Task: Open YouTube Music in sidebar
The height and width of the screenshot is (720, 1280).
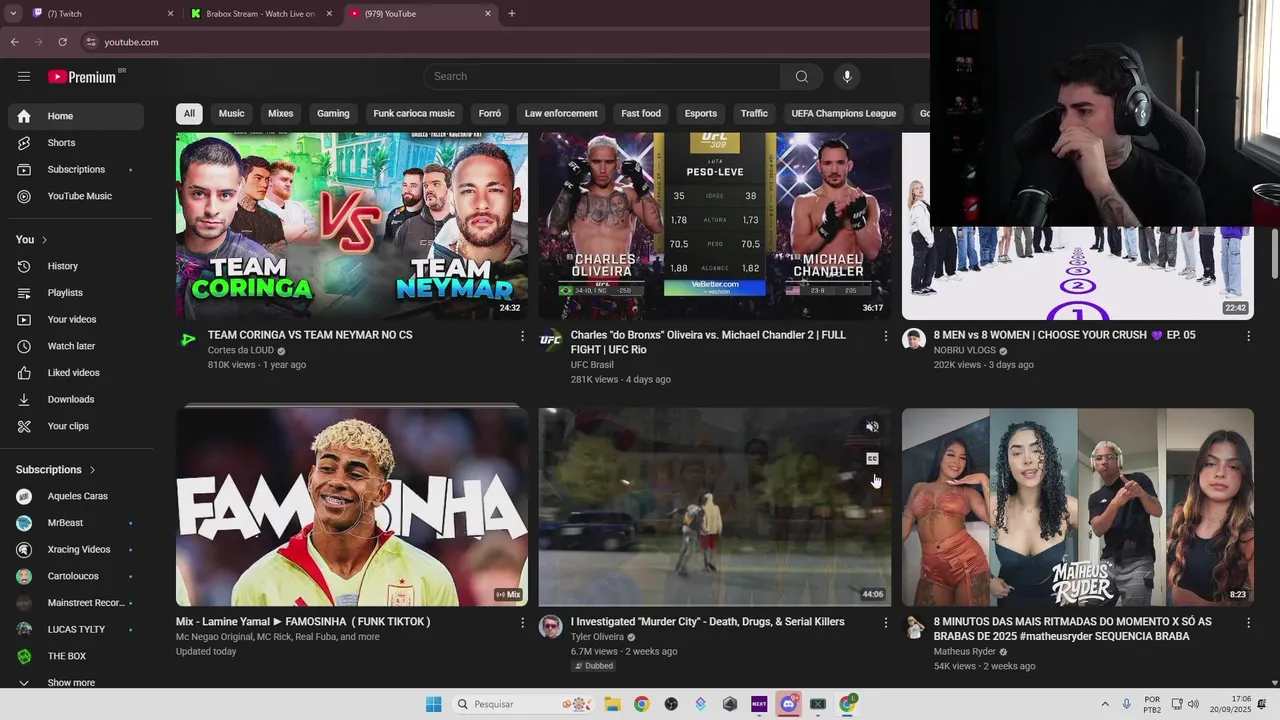Action: point(76,196)
